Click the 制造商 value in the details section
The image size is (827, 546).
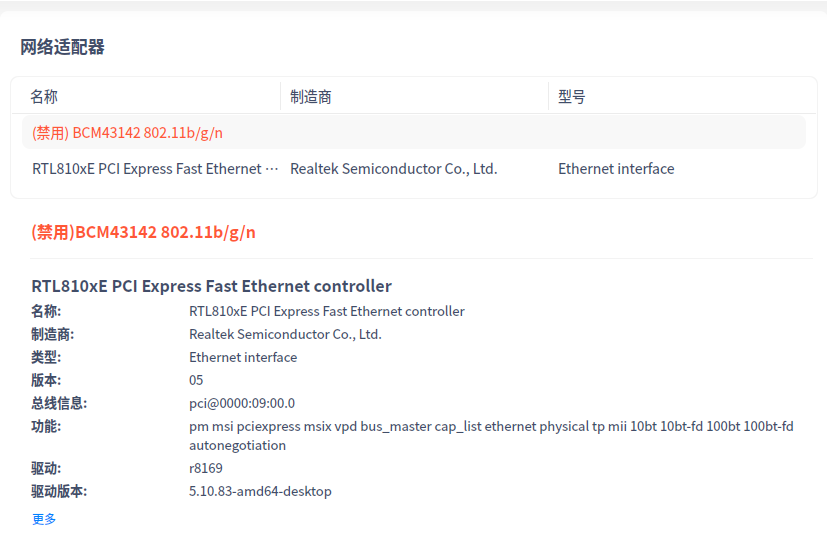[x=285, y=334]
